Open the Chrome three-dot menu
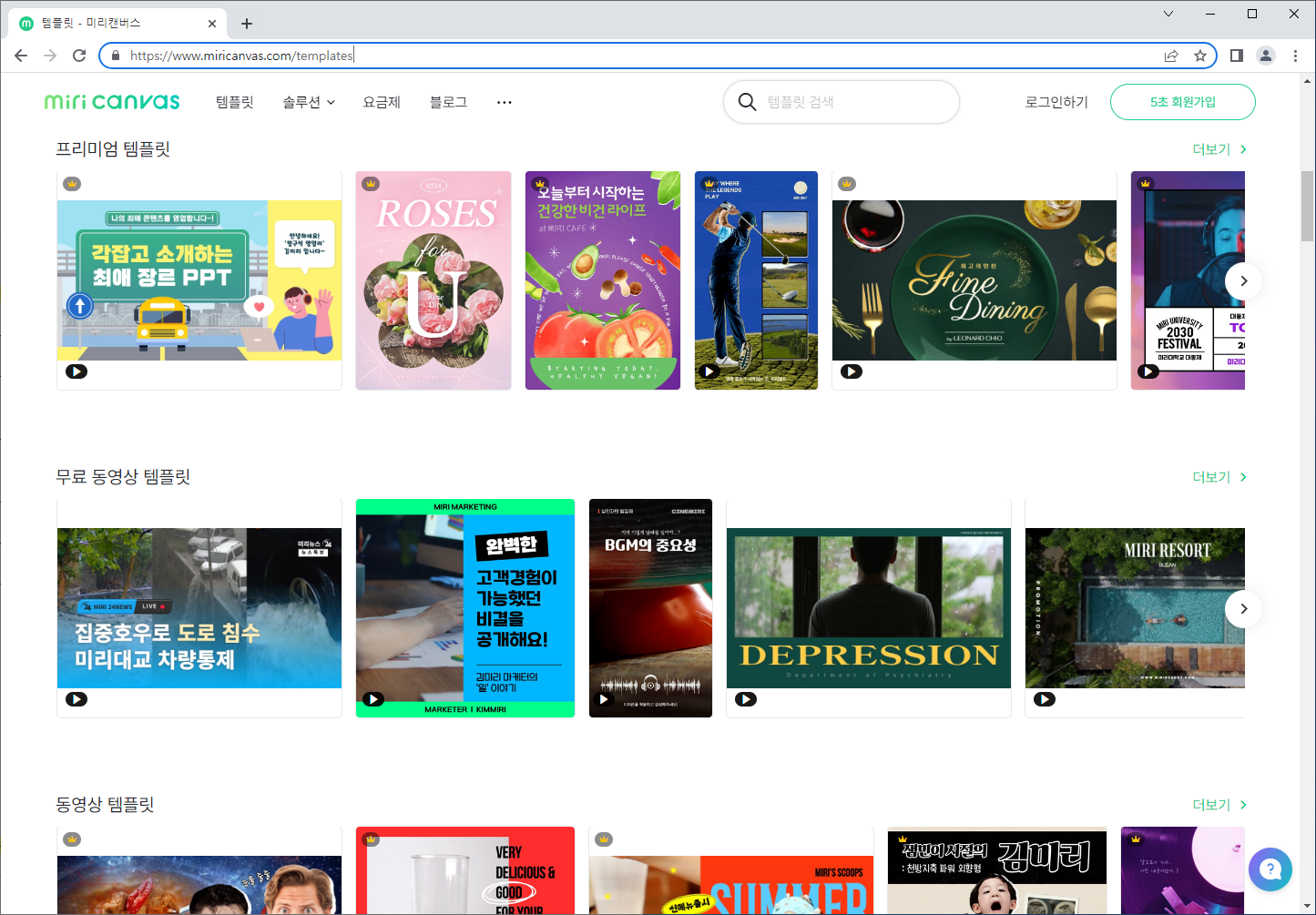This screenshot has height=915, width=1316. point(1295,56)
